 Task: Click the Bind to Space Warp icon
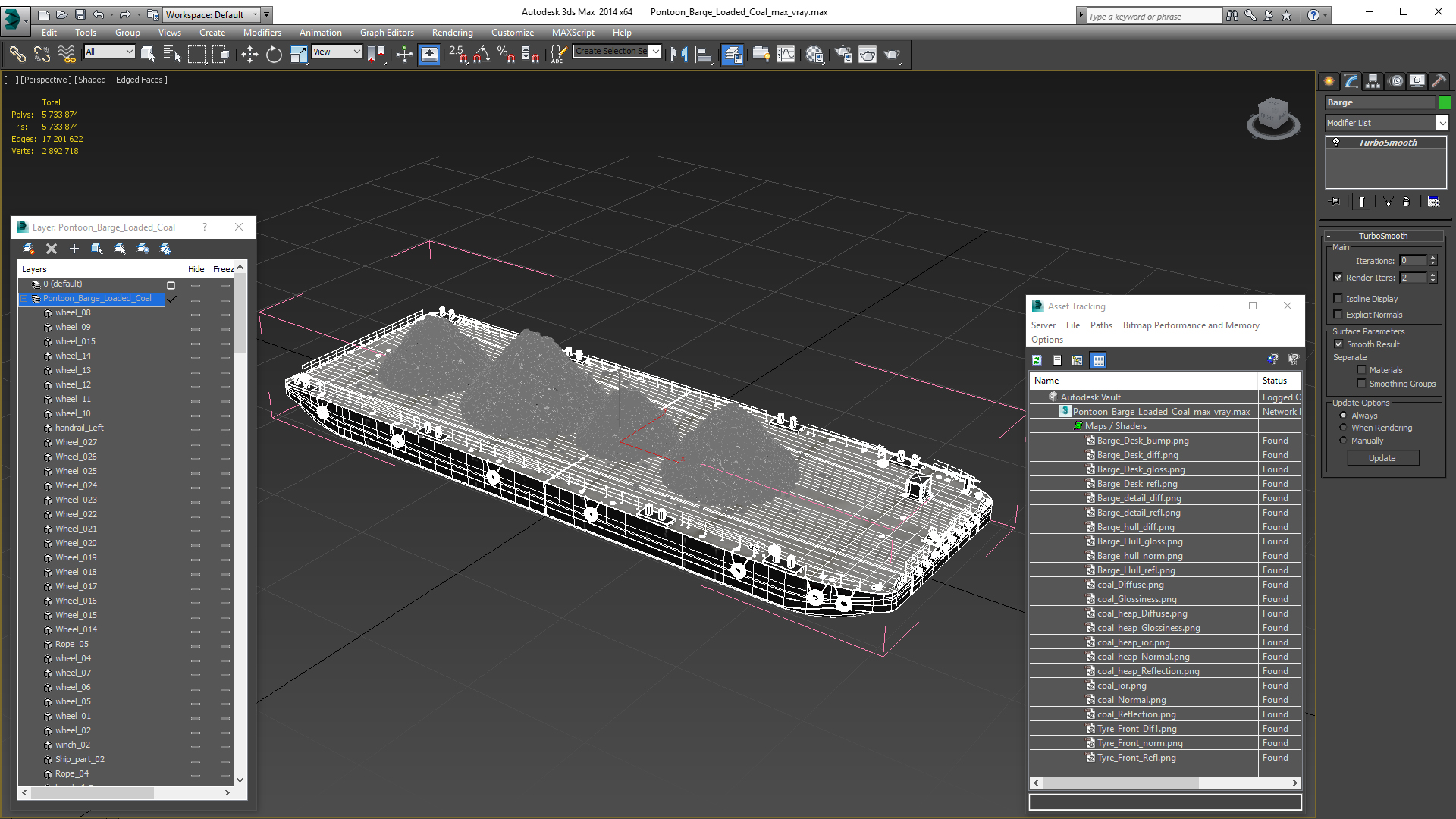click(x=67, y=54)
